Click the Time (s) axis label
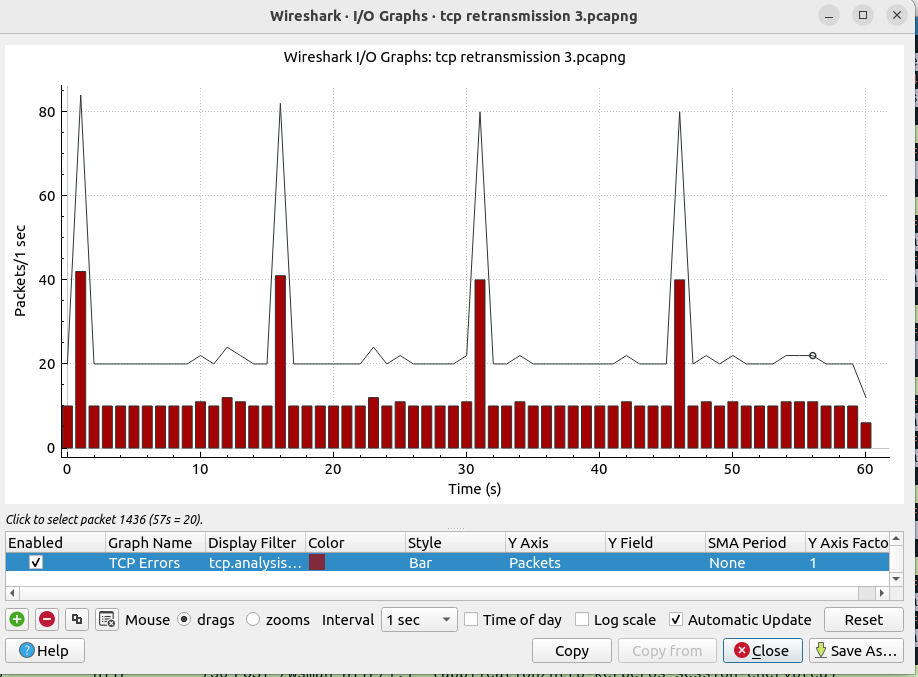Viewport: 918px width, 677px height. click(474, 488)
